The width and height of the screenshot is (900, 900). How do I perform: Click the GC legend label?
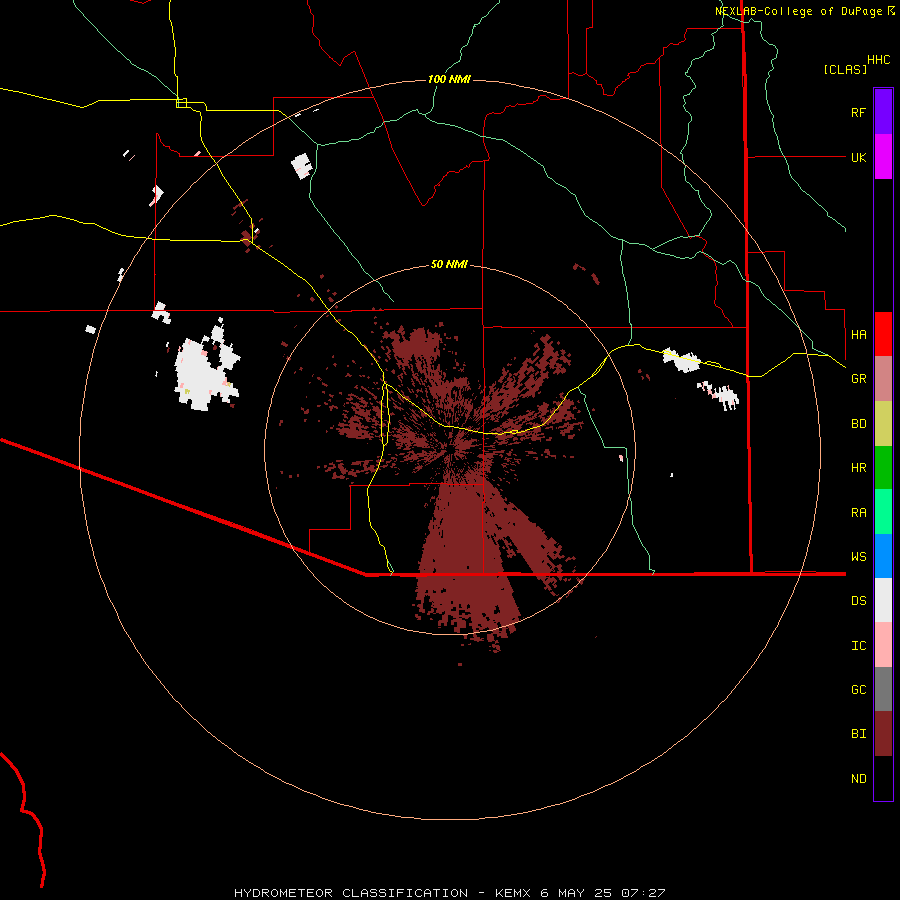pos(858,690)
